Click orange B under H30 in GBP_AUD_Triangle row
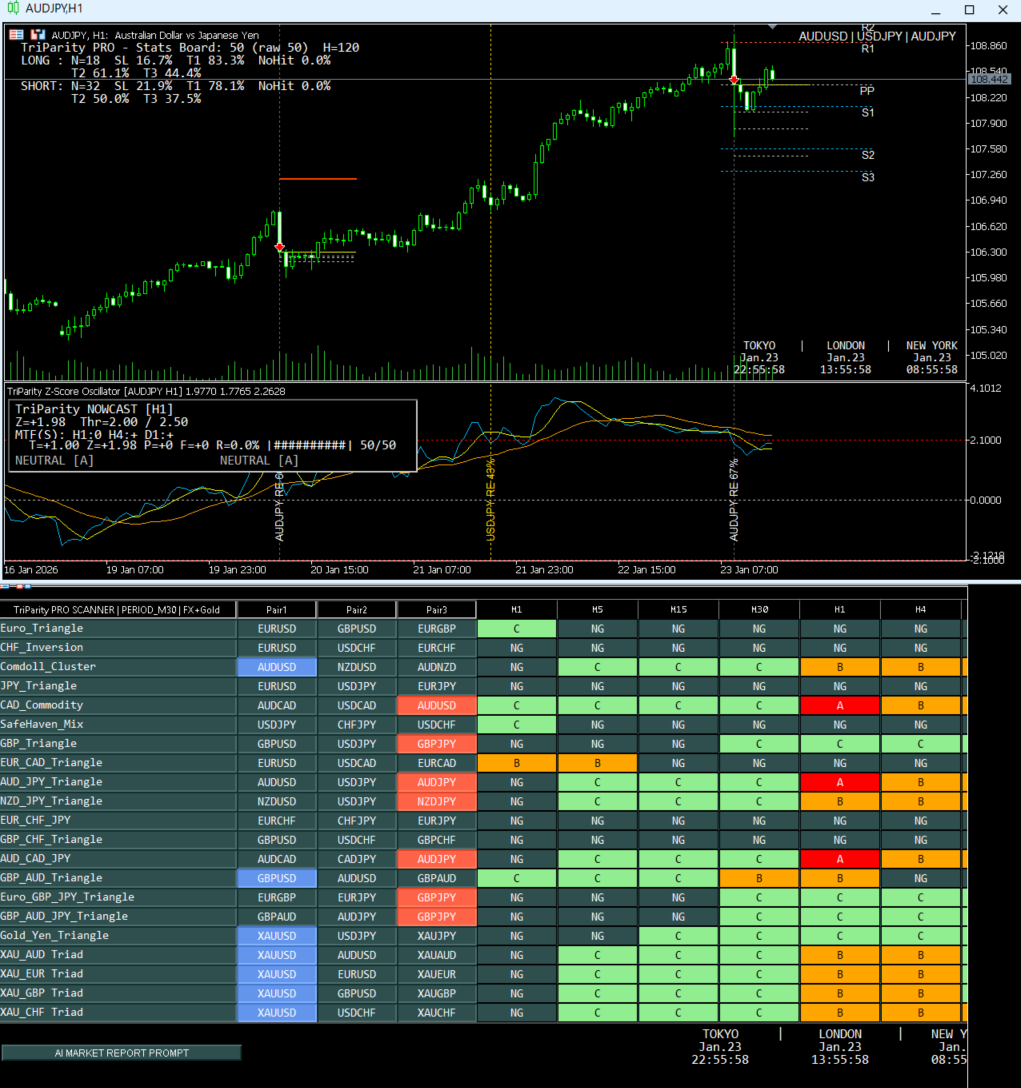The width and height of the screenshot is (1021, 1088). [x=759, y=878]
